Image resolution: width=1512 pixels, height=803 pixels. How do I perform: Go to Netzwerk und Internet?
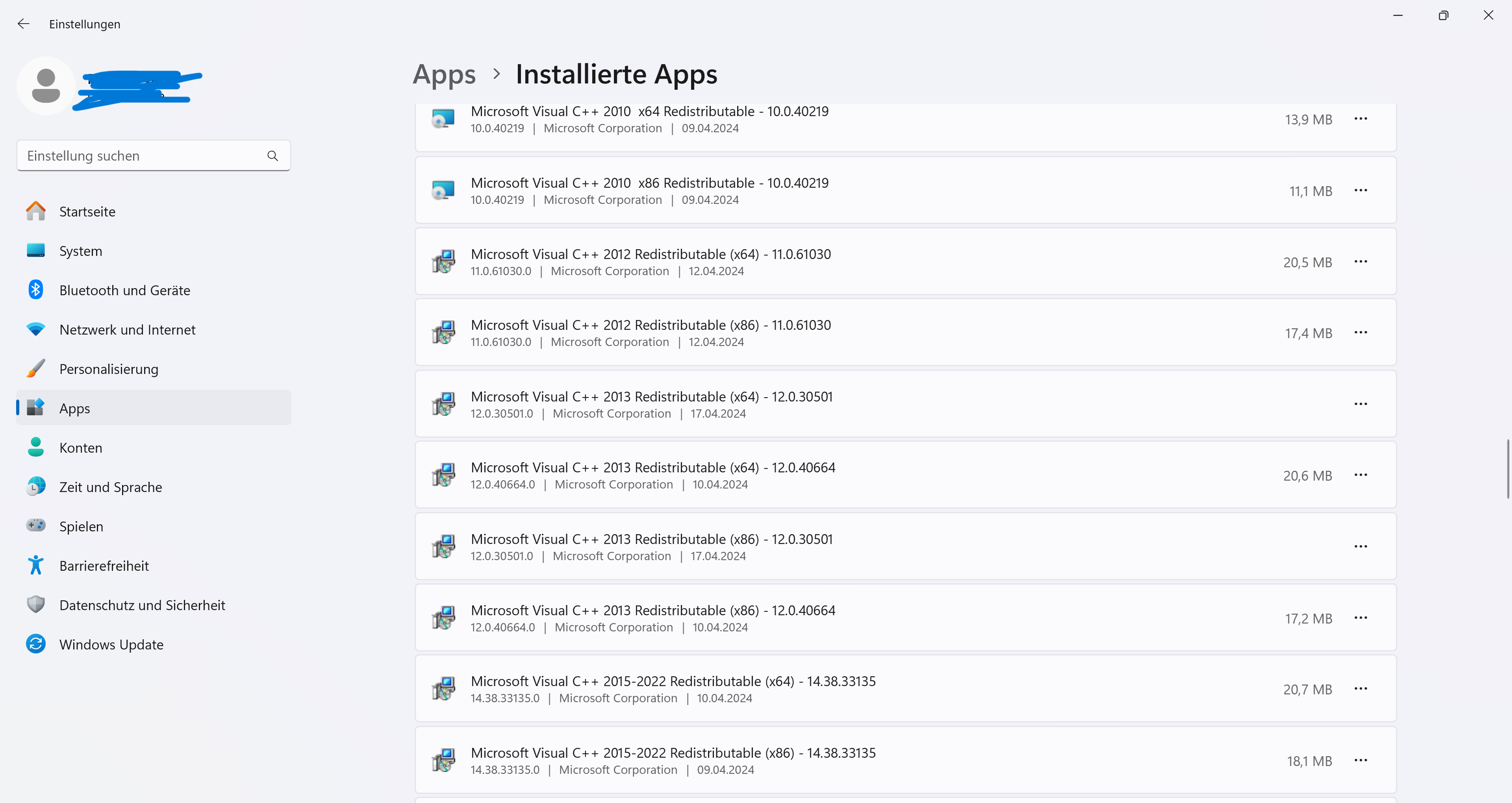(127, 329)
